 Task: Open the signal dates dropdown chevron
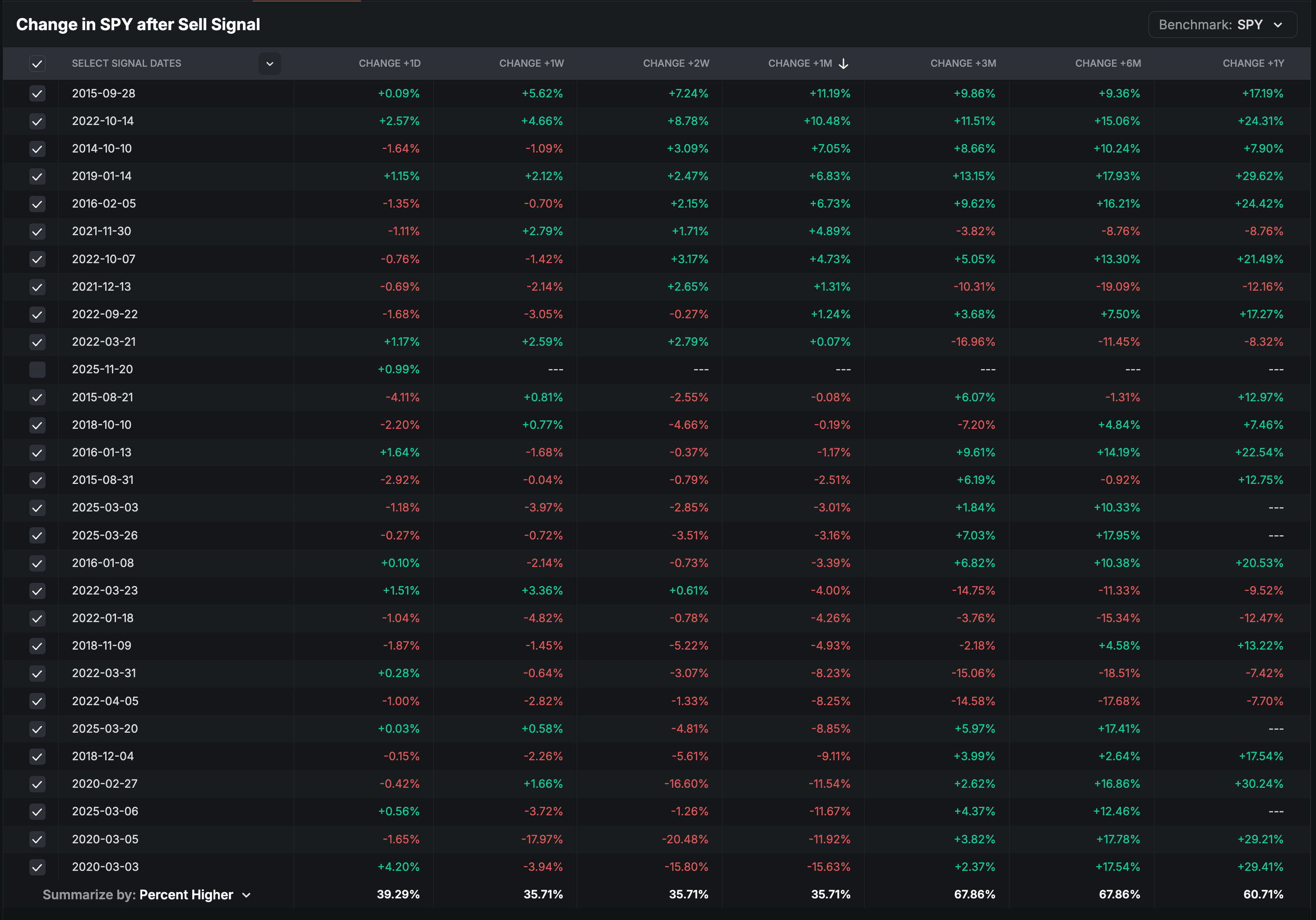coord(270,64)
